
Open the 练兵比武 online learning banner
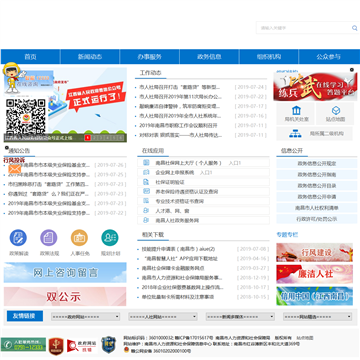tap(315, 87)
